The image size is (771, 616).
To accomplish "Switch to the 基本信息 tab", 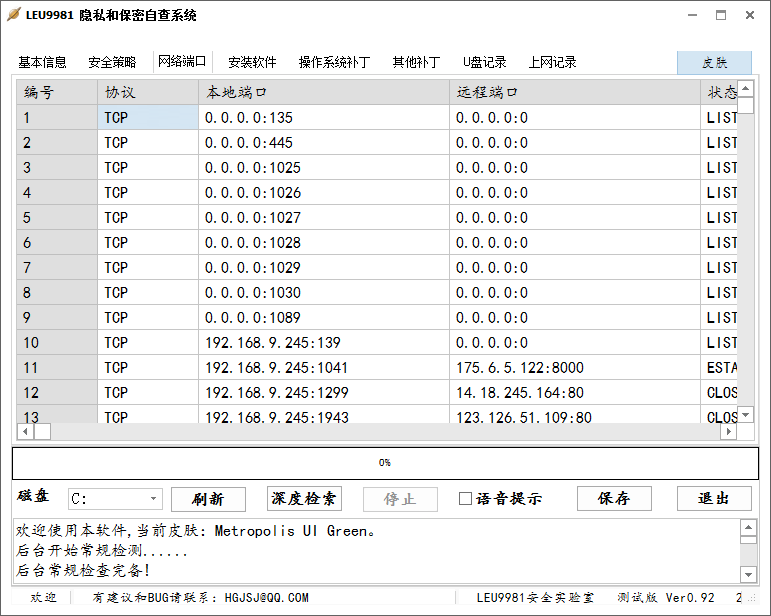I will coord(43,62).
